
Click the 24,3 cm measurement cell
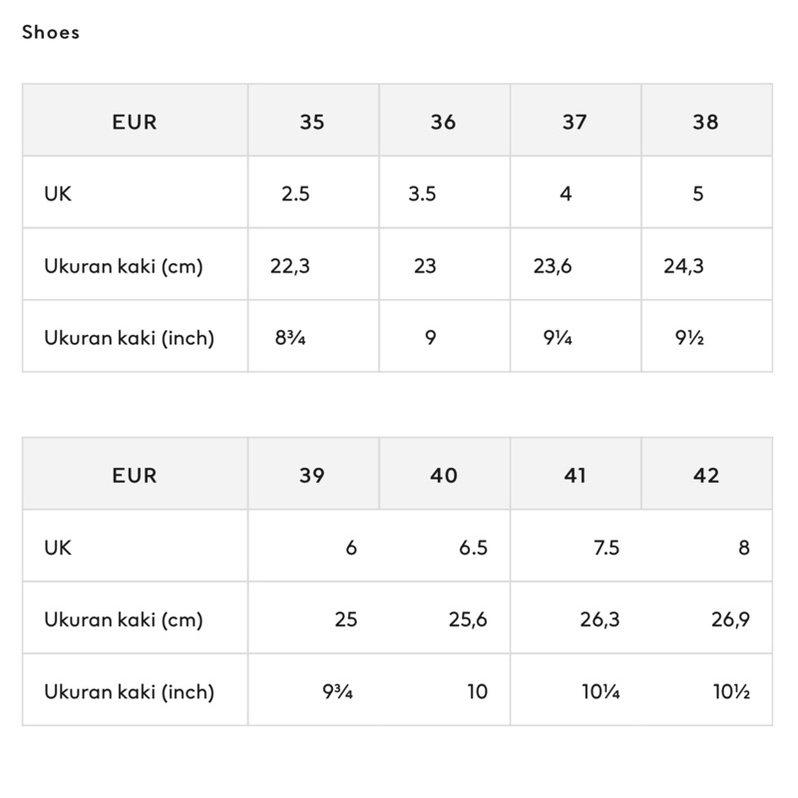click(683, 266)
